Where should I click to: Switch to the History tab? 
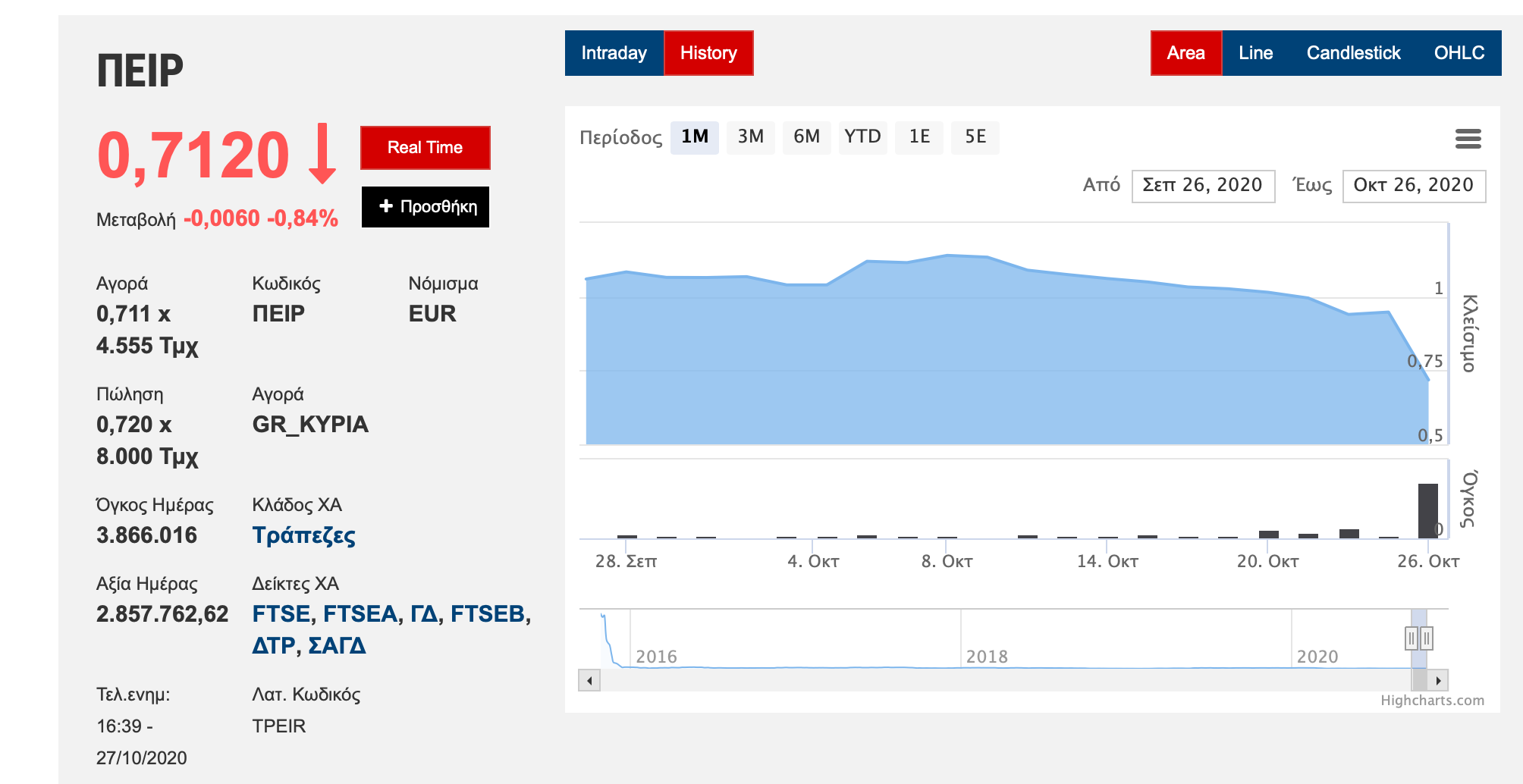tap(708, 53)
